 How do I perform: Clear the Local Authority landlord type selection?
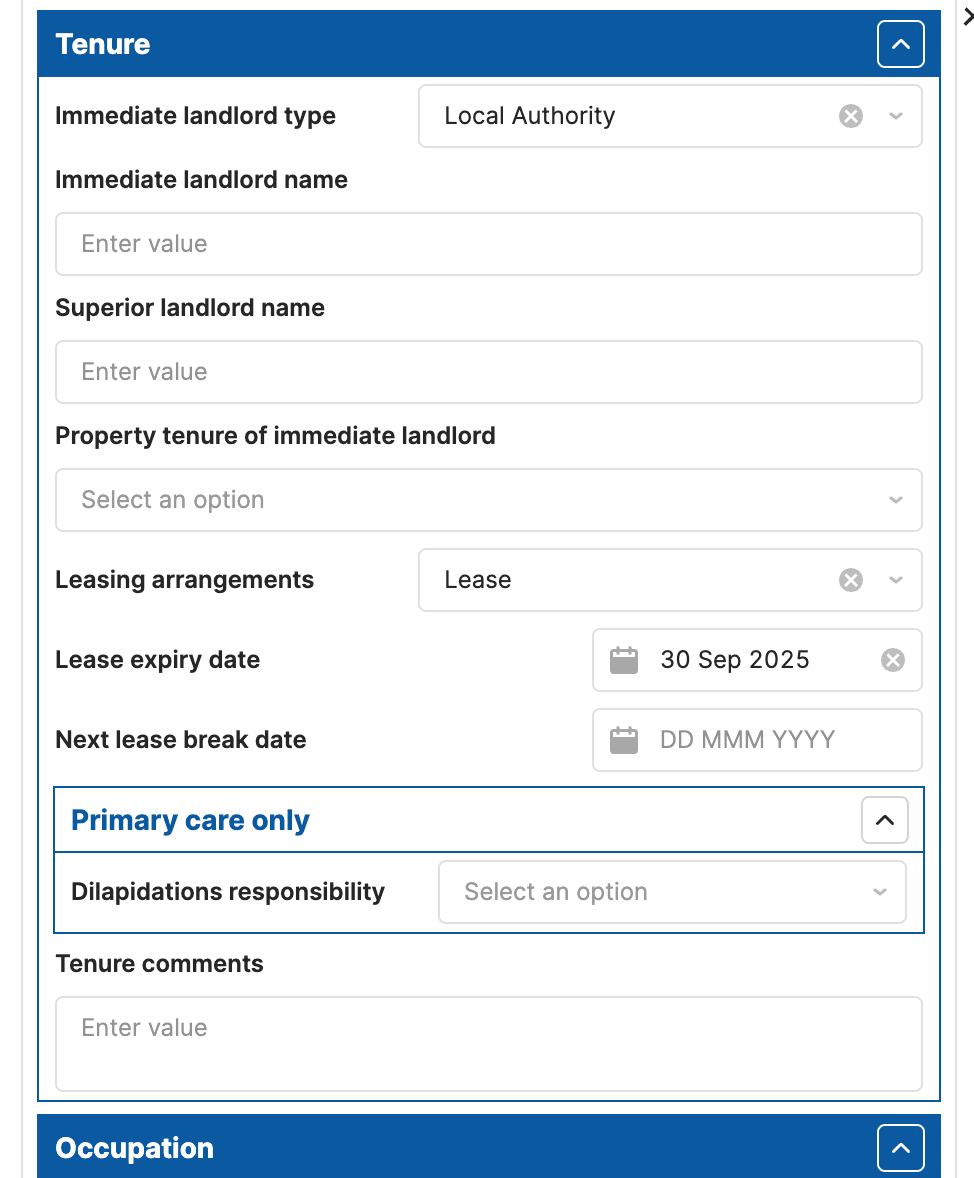click(851, 116)
